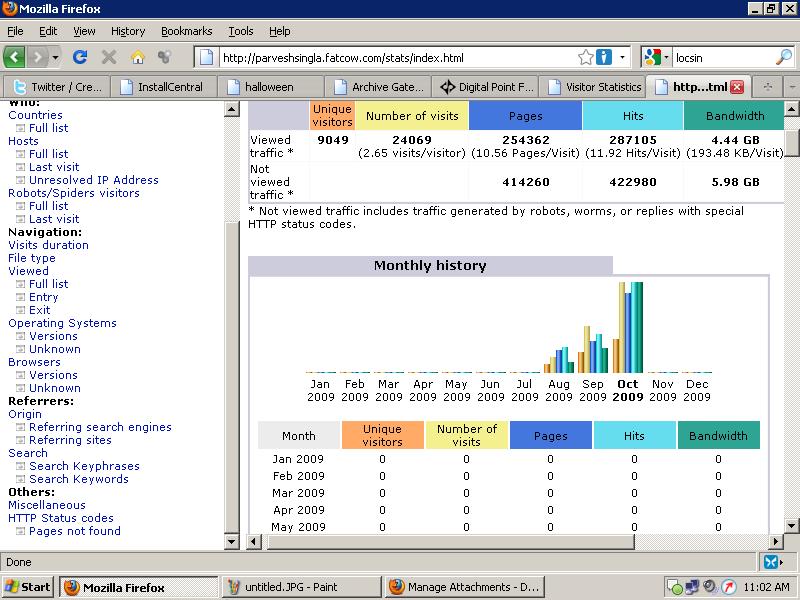Reload the page with the refresh icon
The image size is (800, 600).
pyautogui.click(x=81, y=57)
